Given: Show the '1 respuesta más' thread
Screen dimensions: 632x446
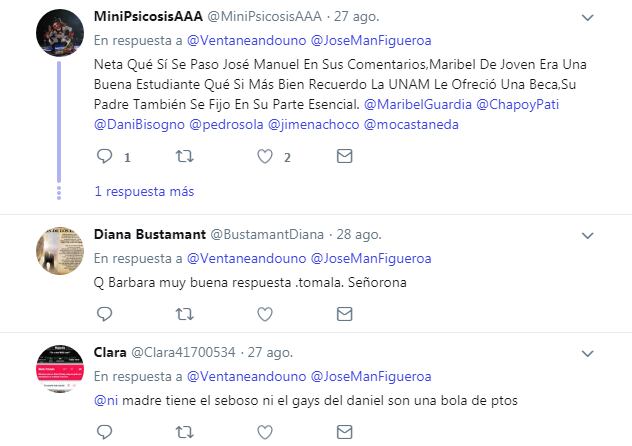Looking at the screenshot, I should pos(144,191).
